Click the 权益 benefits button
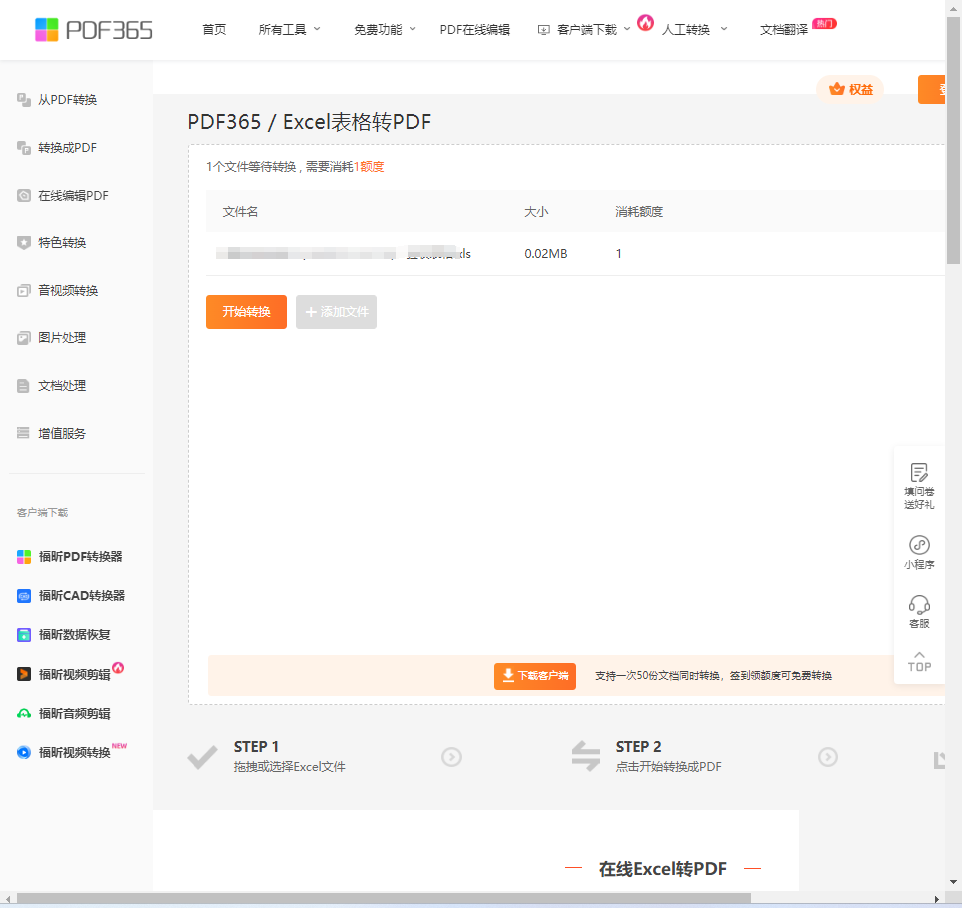This screenshot has width=962, height=908. [850, 90]
